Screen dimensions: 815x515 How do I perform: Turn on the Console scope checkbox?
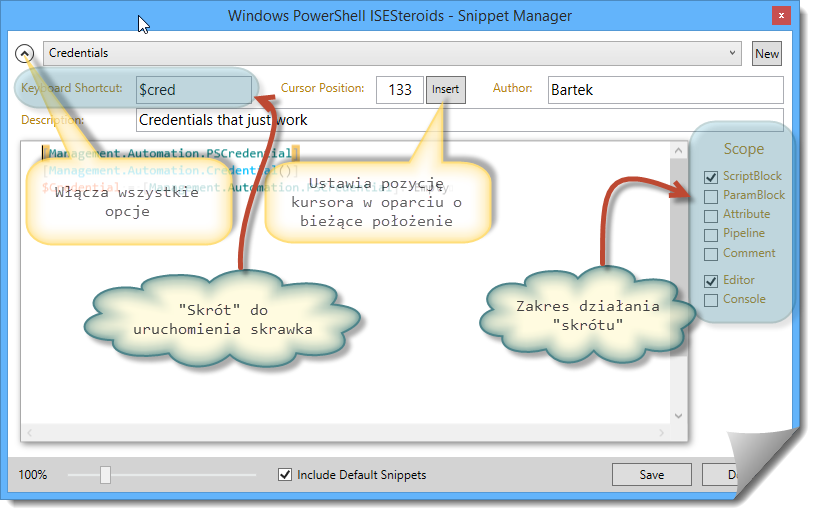[711, 300]
